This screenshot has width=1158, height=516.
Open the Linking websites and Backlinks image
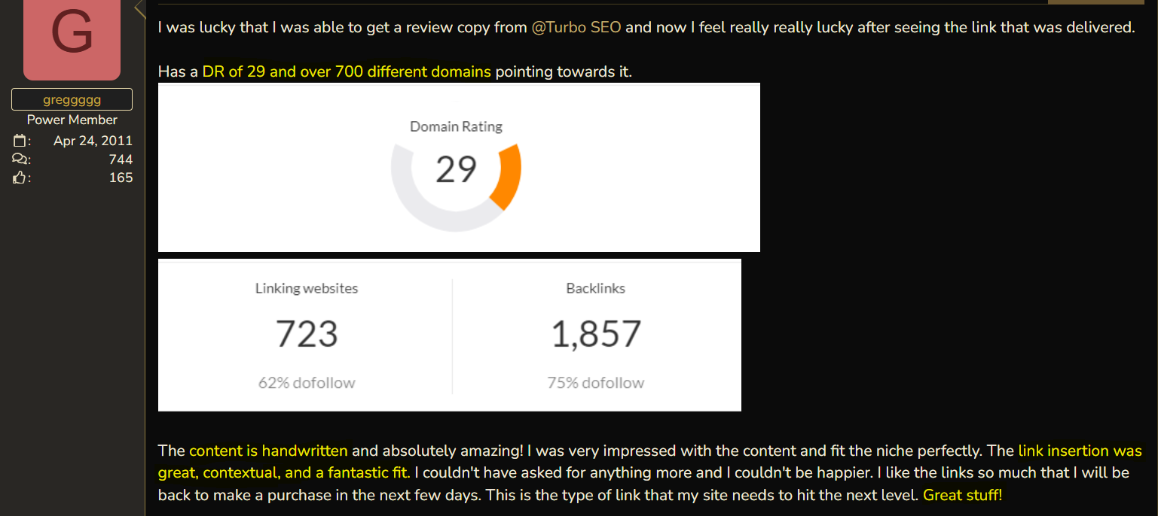[x=449, y=334]
